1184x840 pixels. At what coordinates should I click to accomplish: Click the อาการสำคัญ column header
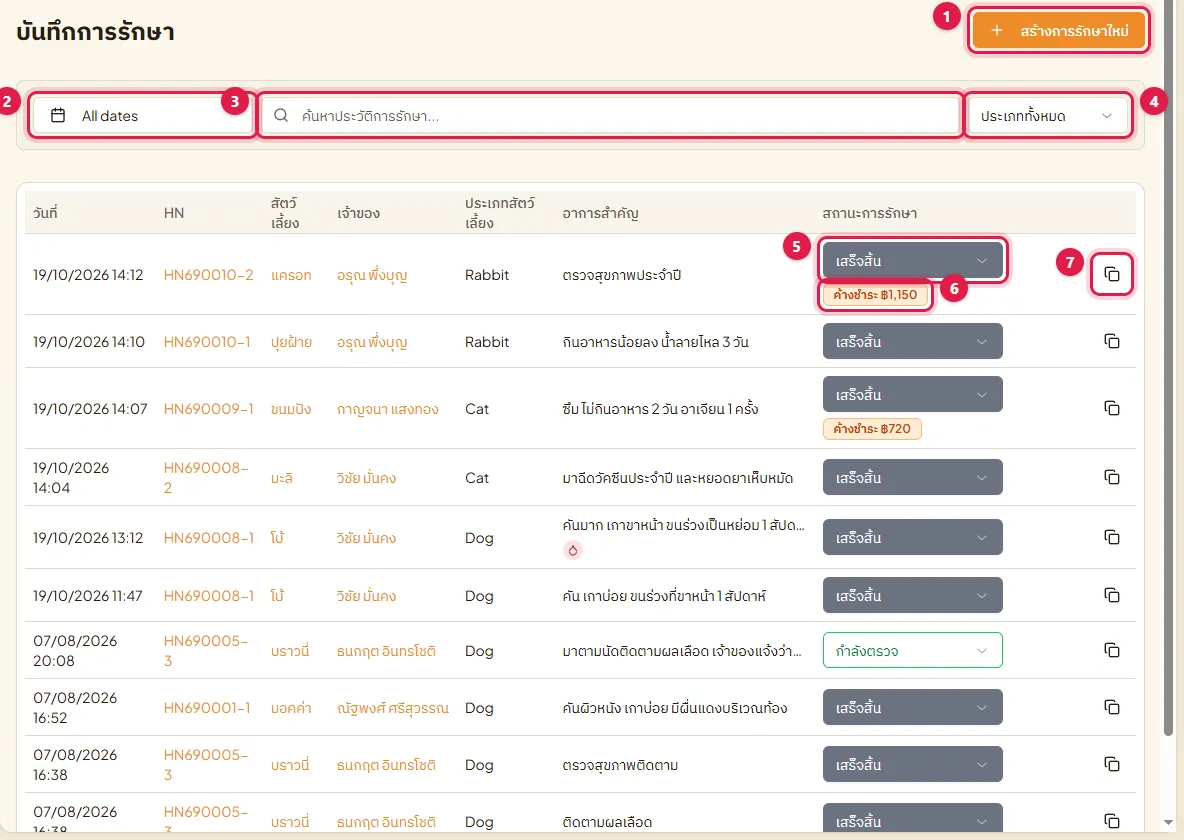pos(600,213)
